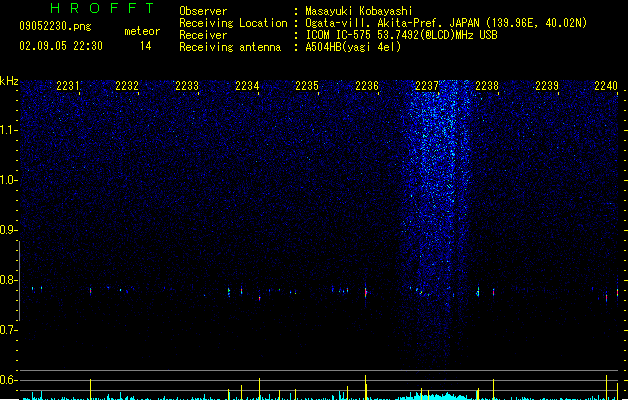Click the date 02.09.05 22:30
Screen dimensions: 629x400
tap(61, 46)
